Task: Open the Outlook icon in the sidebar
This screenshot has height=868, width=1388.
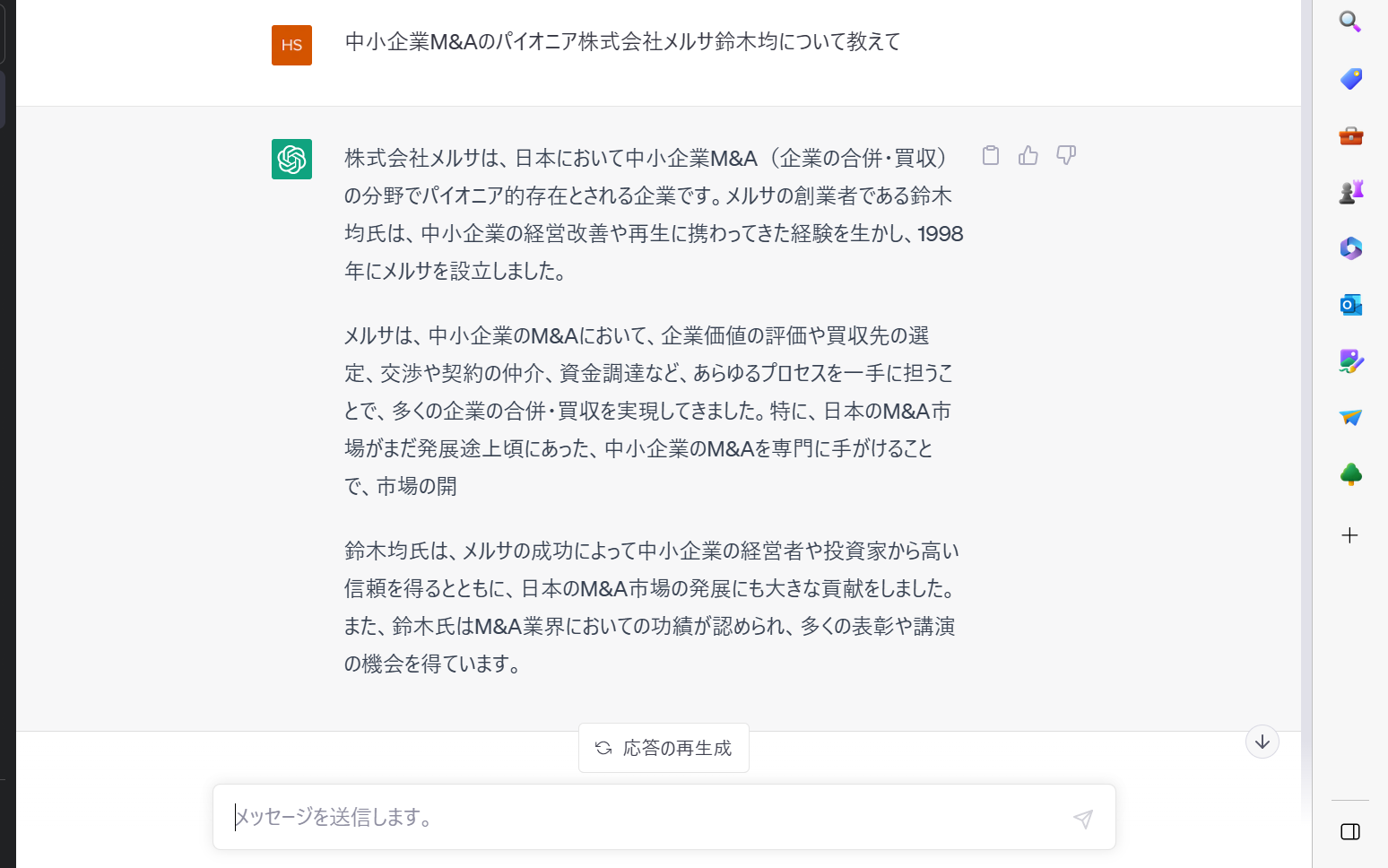Action: (x=1350, y=305)
